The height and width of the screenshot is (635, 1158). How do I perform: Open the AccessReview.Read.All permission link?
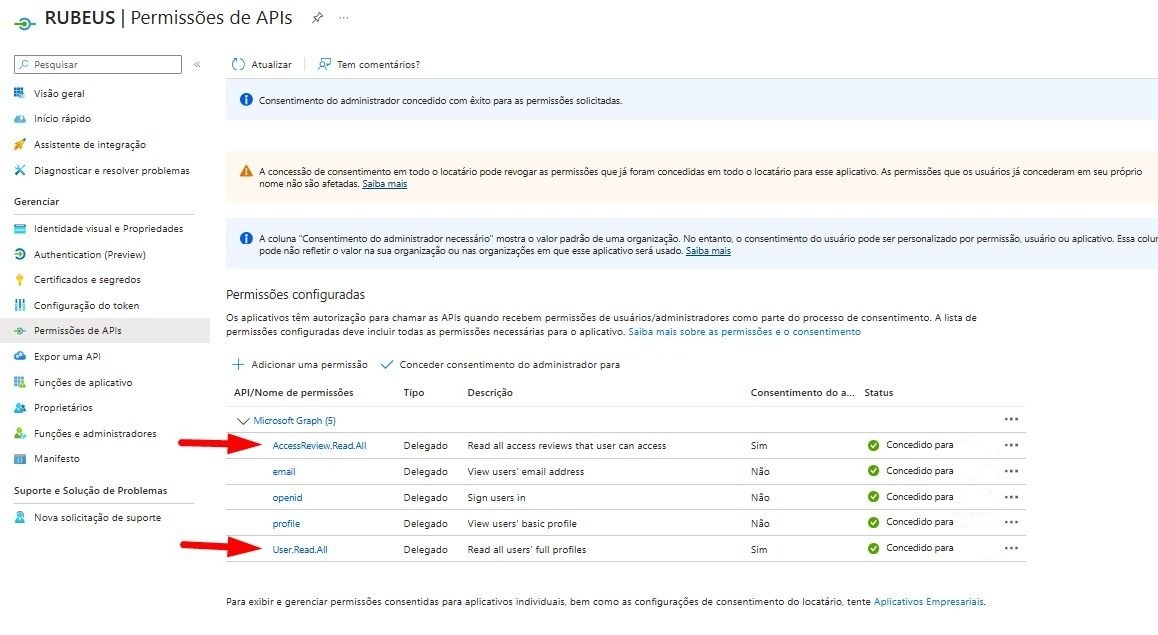[319, 446]
